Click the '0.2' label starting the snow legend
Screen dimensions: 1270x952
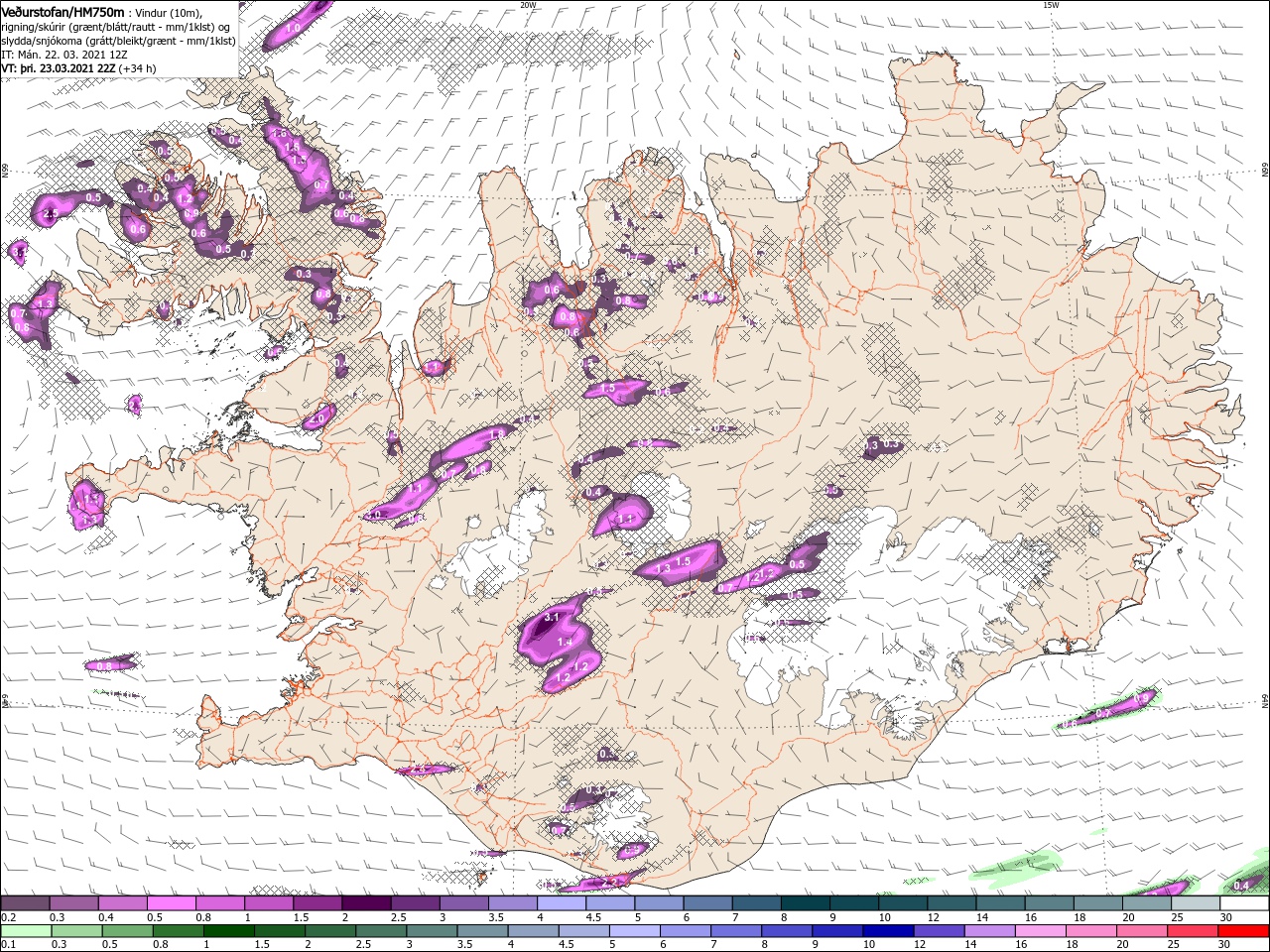[x=9, y=917]
